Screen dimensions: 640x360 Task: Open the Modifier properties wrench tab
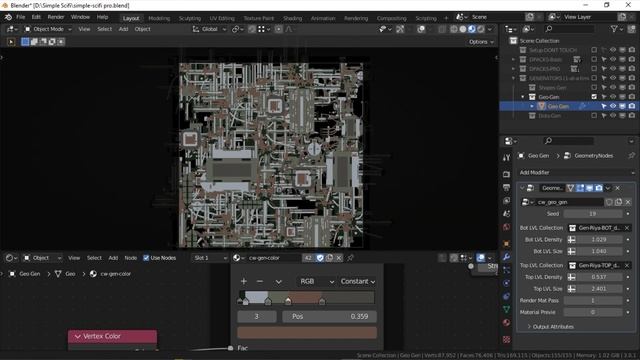[507, 257]
